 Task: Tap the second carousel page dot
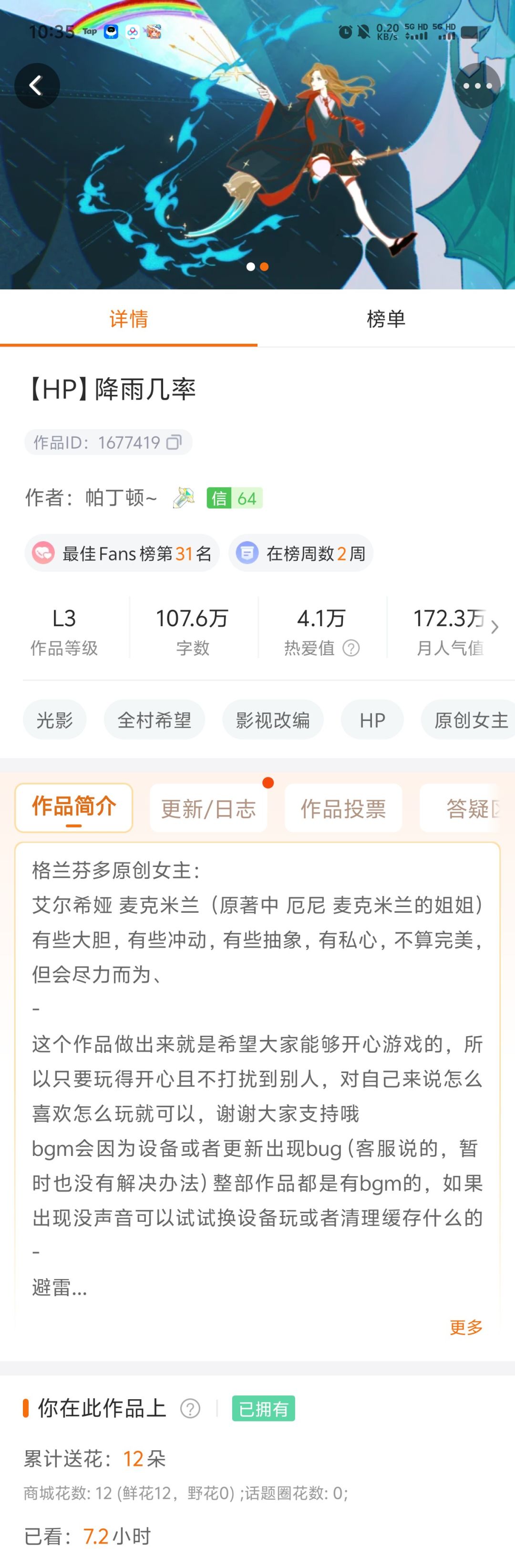(x=264, y=267)
